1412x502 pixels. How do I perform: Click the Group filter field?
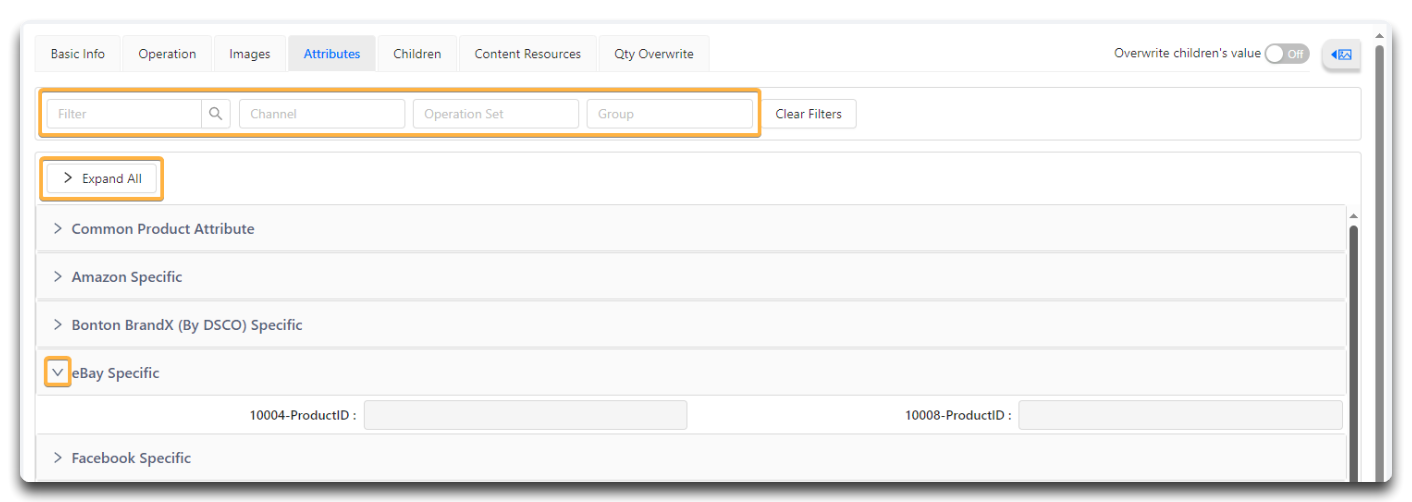[x=670, y=114]
